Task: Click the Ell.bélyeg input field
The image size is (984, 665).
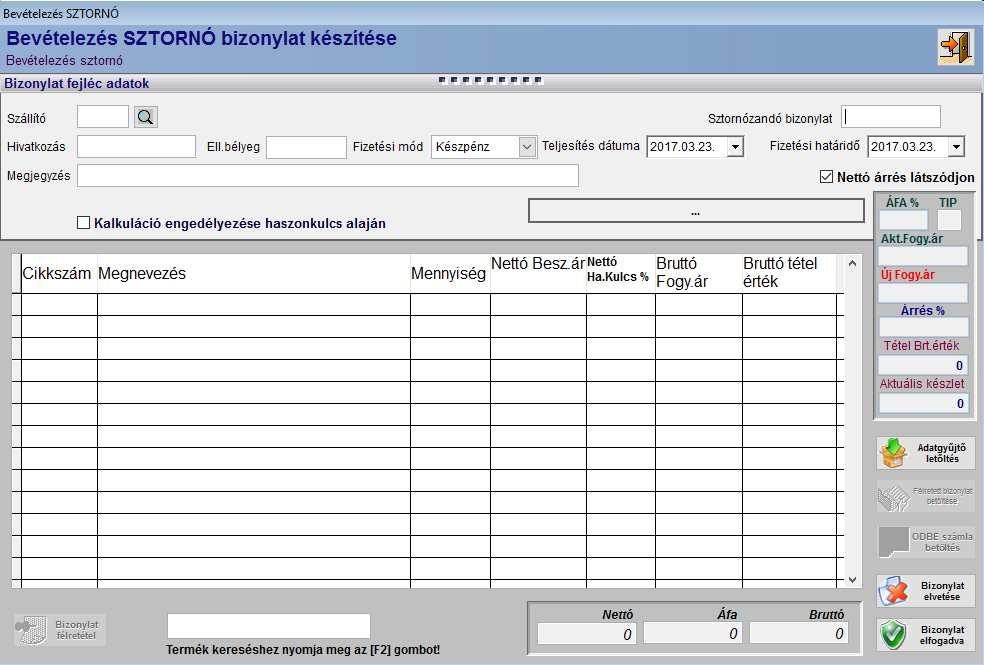Action: pyautogui.click(x=306, y=147)
